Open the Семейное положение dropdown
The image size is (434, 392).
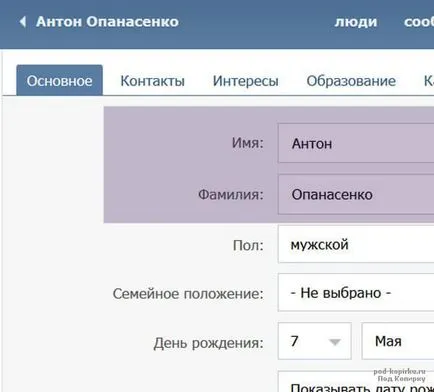(x=356, y=293)
